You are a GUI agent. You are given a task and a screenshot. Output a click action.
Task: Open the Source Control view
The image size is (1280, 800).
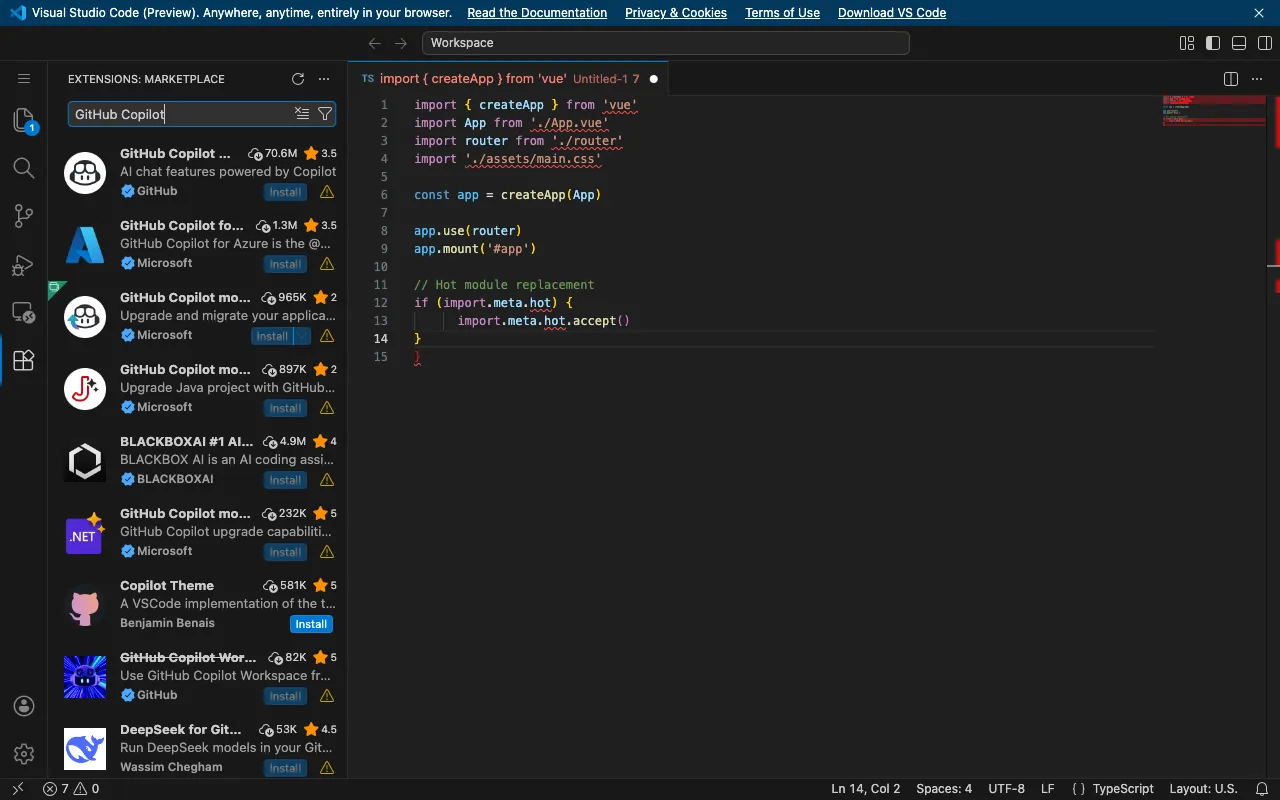coord(24,216)
